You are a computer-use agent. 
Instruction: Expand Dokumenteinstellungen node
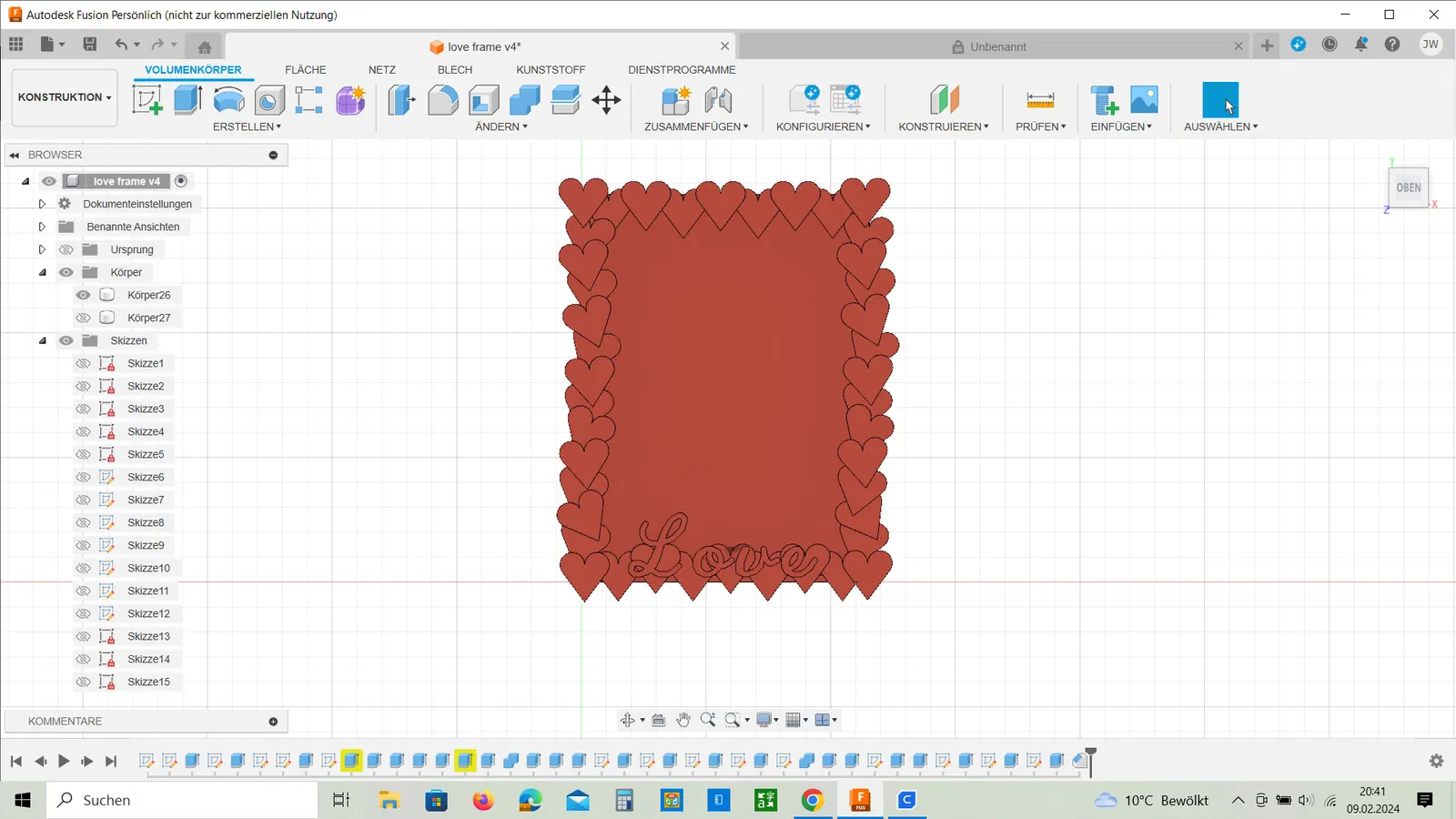[x=42, y=204]
